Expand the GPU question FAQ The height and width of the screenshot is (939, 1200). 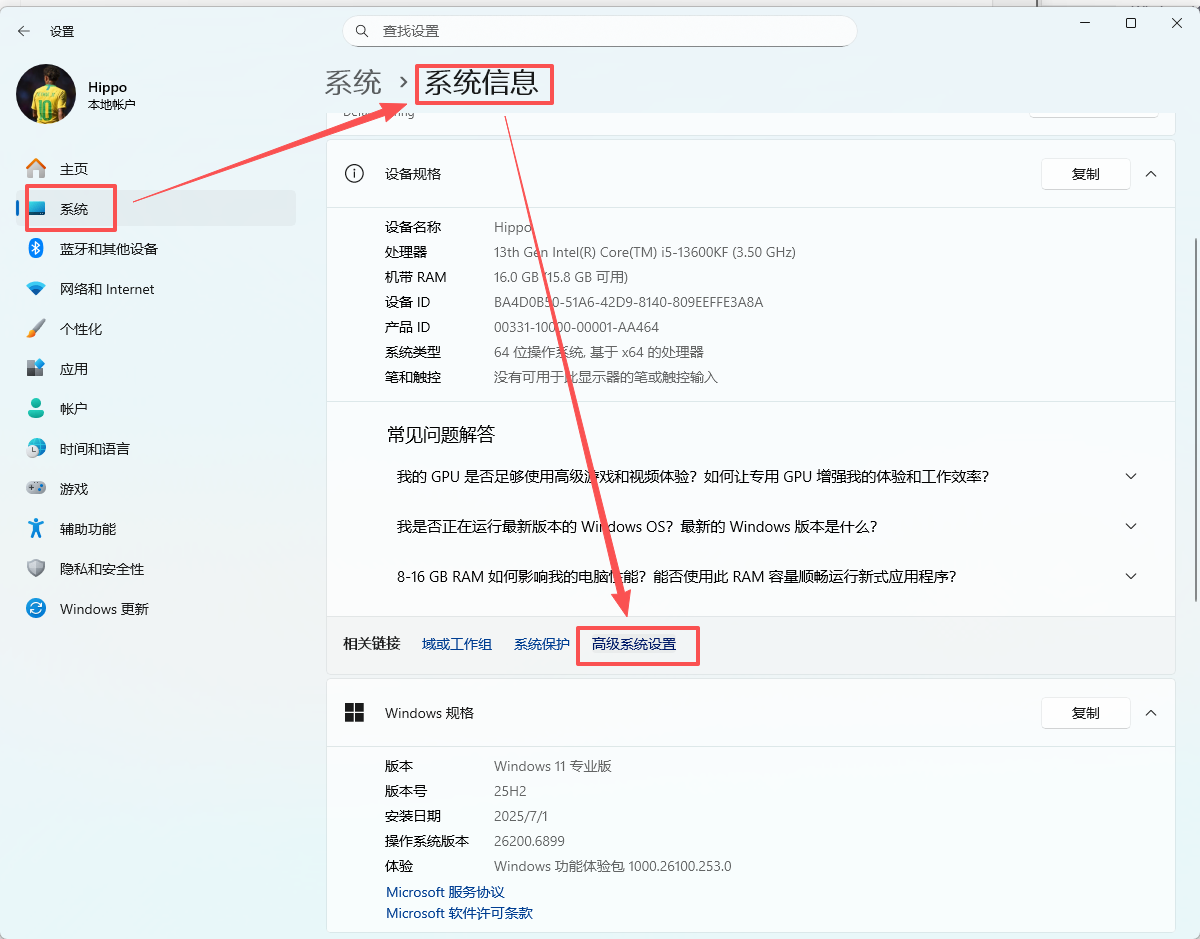click(1131, 476)
